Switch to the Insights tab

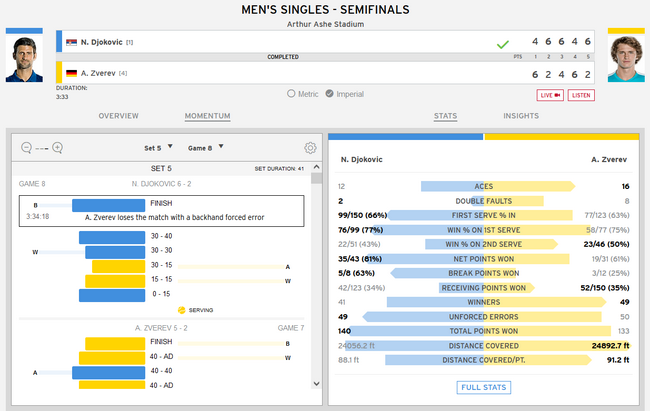(x=521, y=116)
